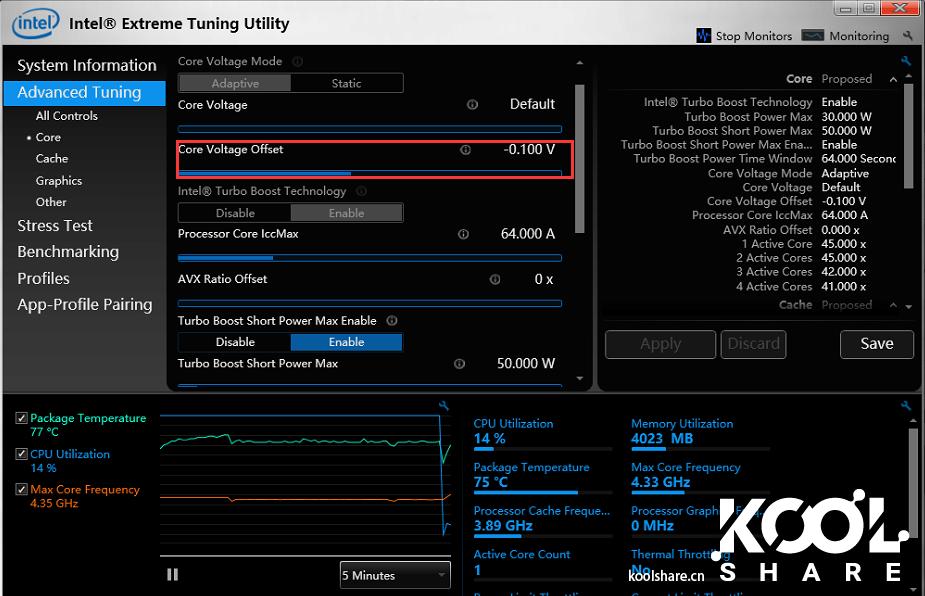Click the Monitoring panel icon
This screenshot has width=925, height=596.
812,35
